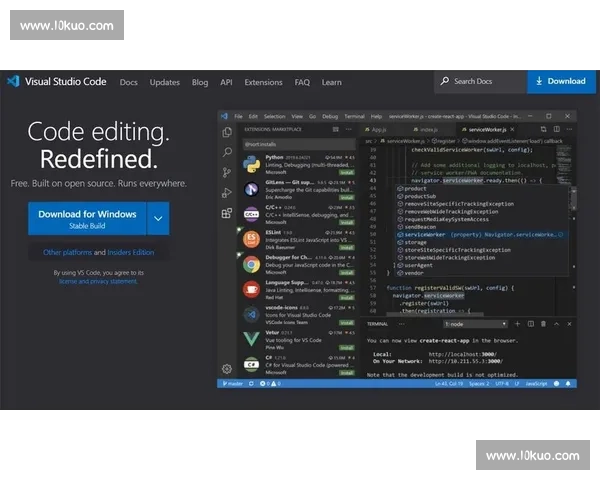Viewport: 600px width, 480px height.
Task: Choose the storage autocomplete suggestion
Action: pyautogui.click(x=481, y=242)
